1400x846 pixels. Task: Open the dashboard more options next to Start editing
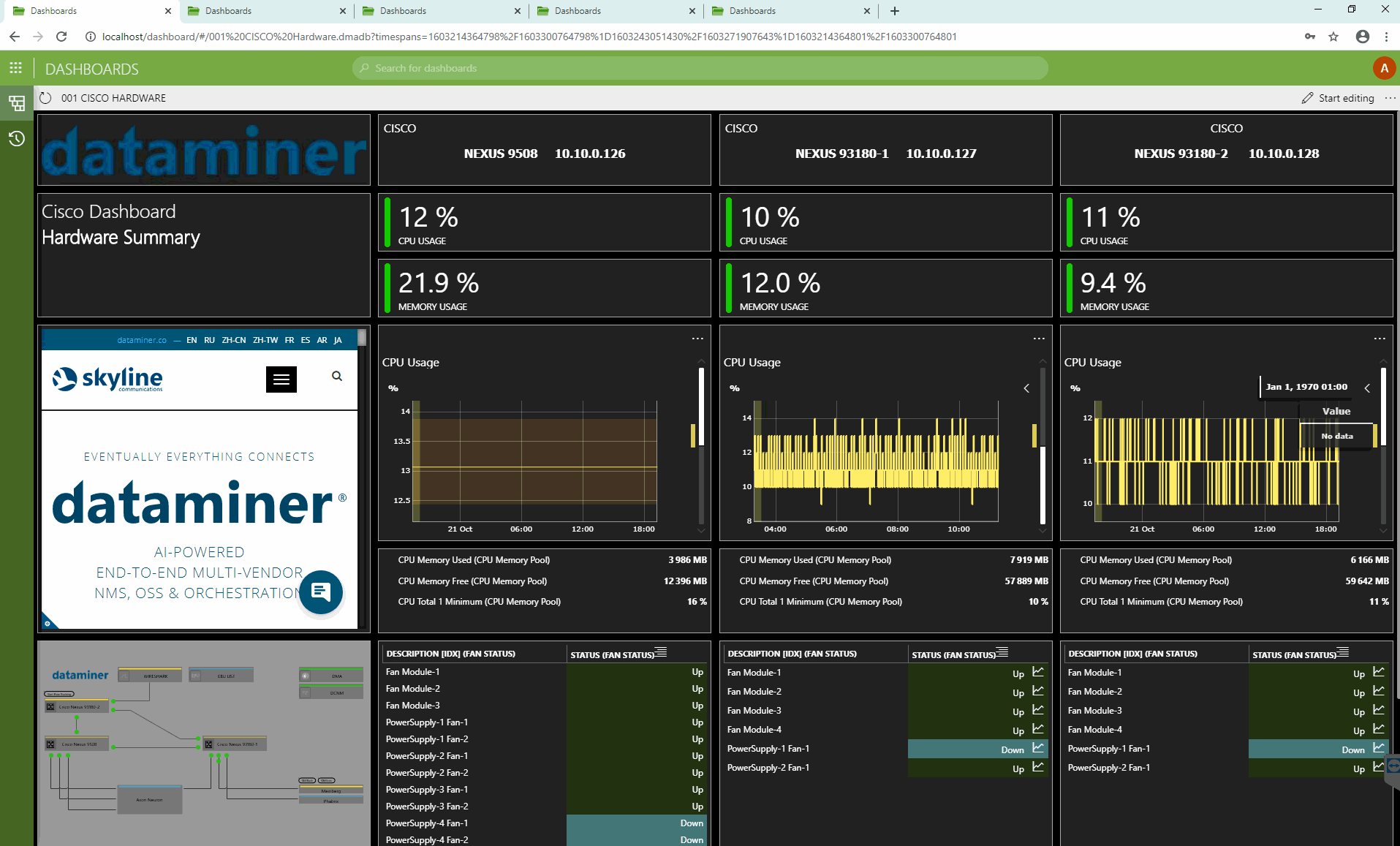point(1390,98)
